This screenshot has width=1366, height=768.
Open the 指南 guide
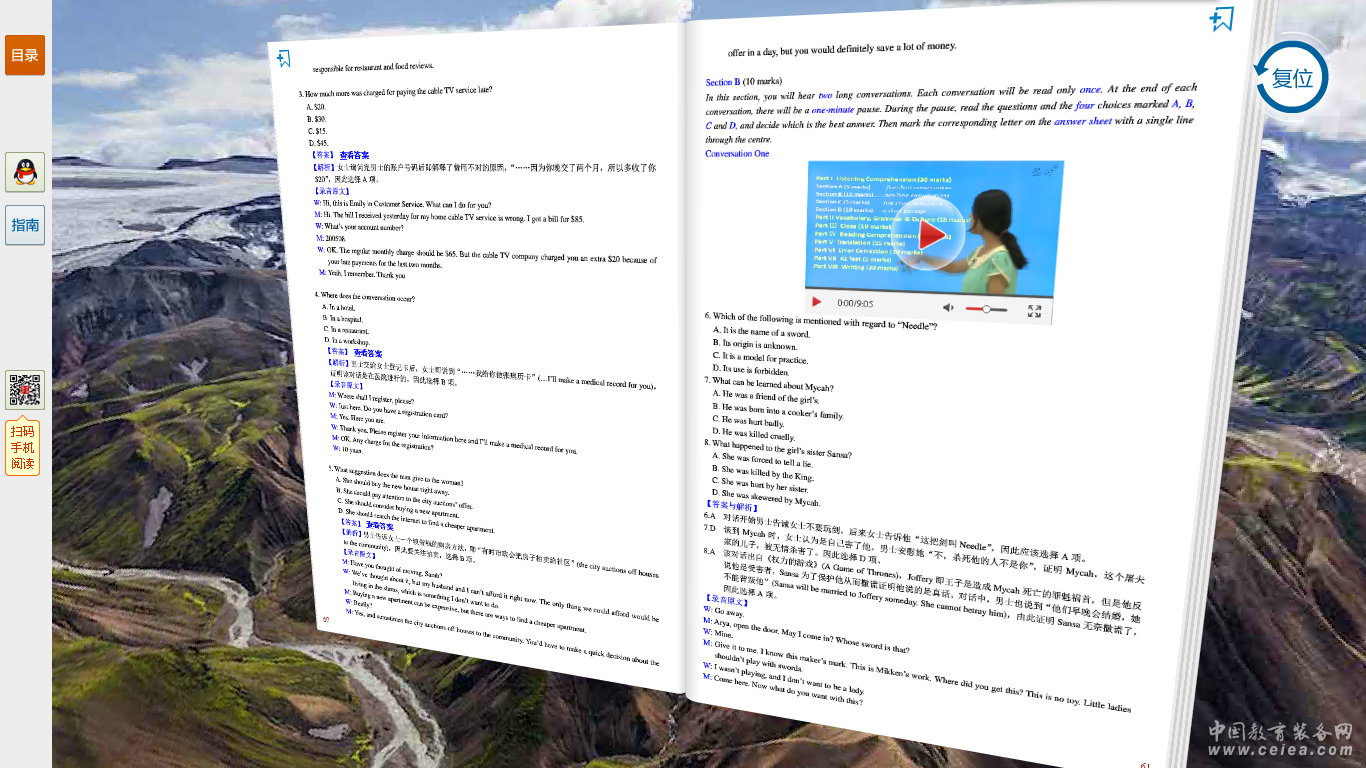25,225
